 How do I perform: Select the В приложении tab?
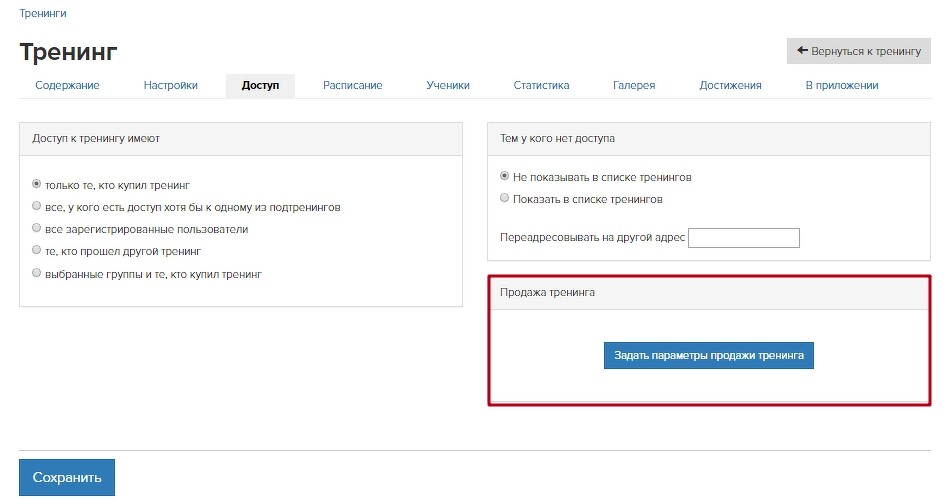pyautogui.click(x=842, y=85)
